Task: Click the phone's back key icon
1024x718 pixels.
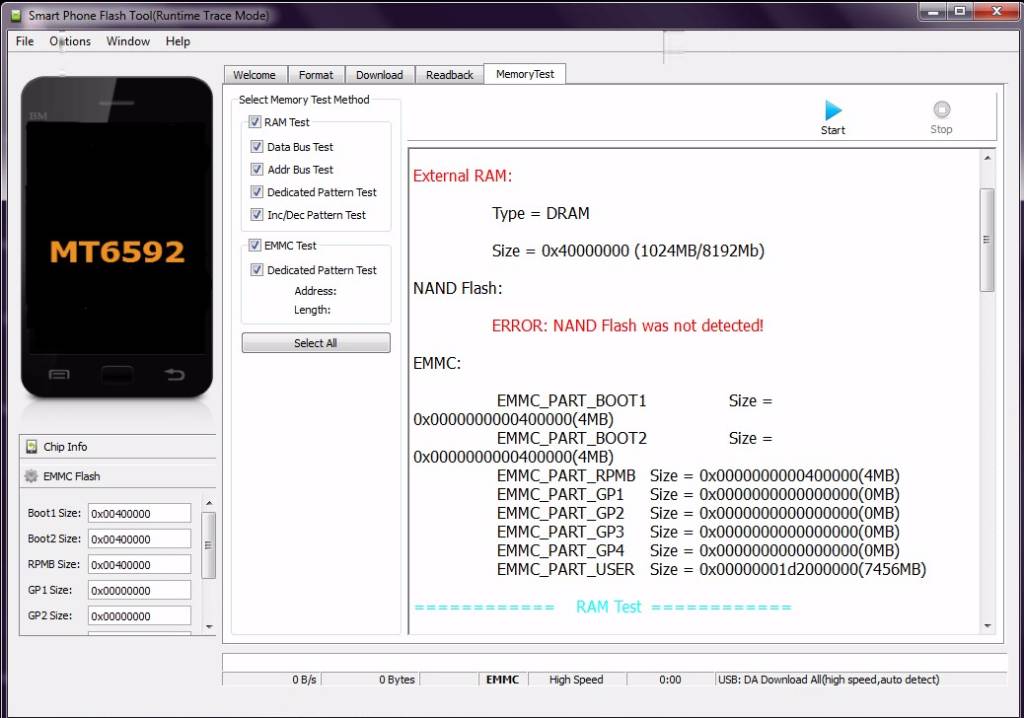Action: [x=174, y=375]
